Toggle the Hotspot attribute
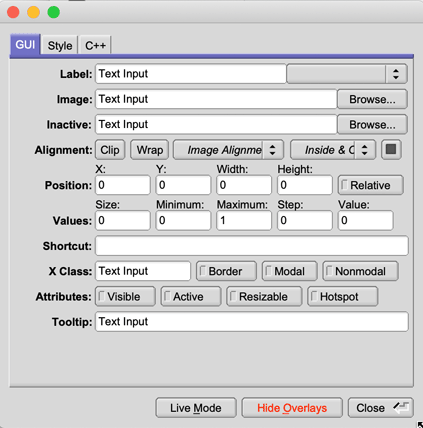This screenshot has height=428, width=423. pyautogui.click(x=343, y=296)
